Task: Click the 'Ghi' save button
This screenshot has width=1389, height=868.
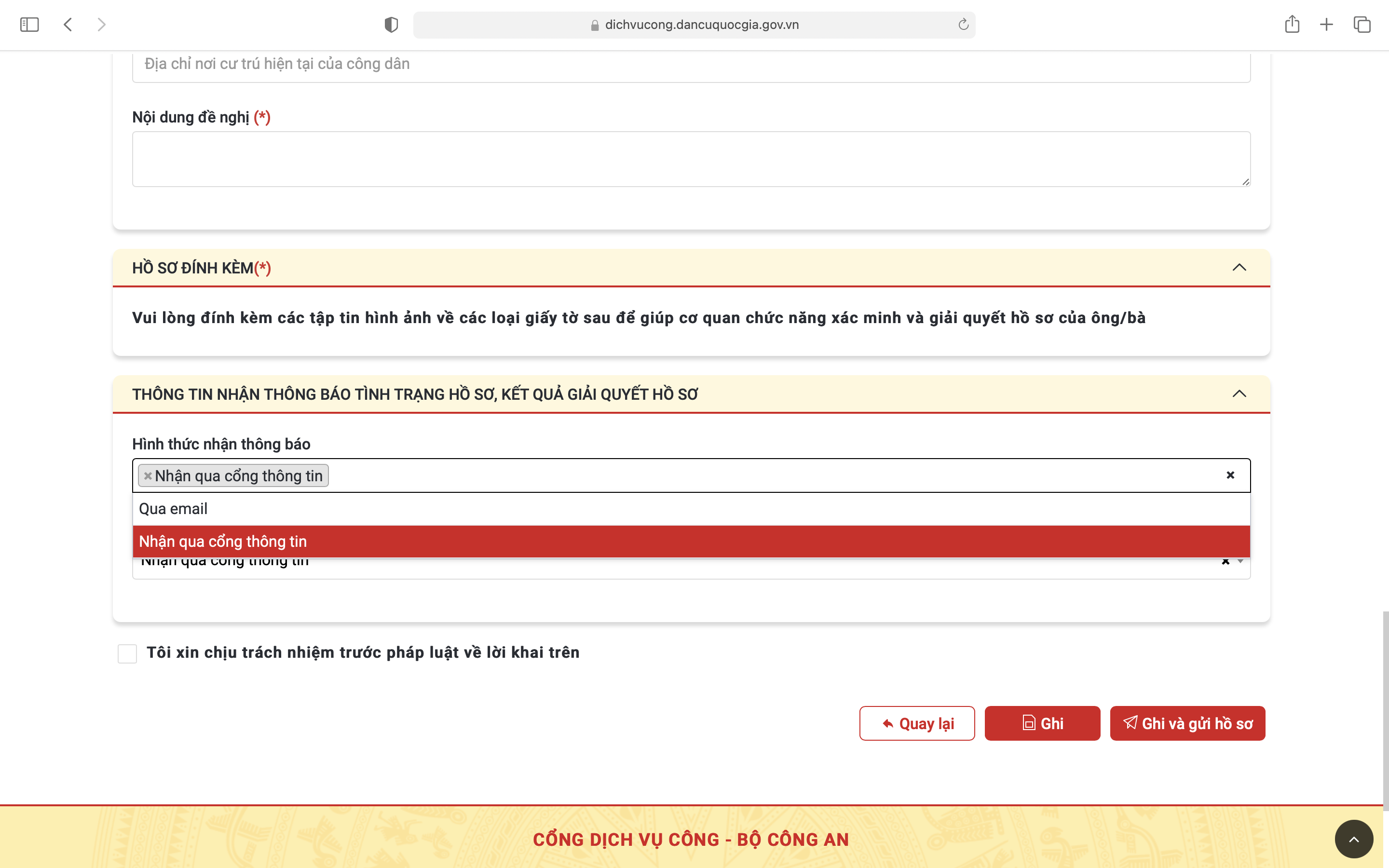Action: (1042, 723)
